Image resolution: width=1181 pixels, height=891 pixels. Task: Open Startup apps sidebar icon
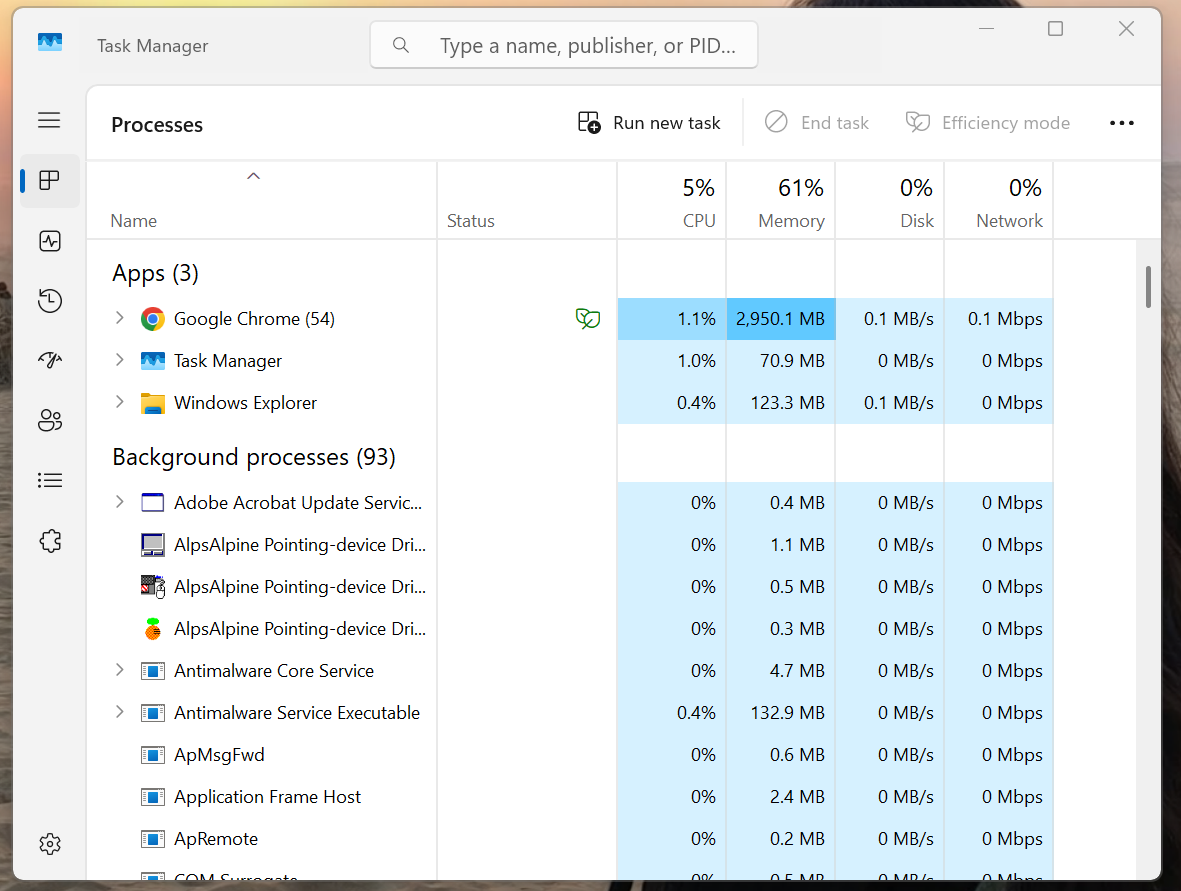pos(50,360)
